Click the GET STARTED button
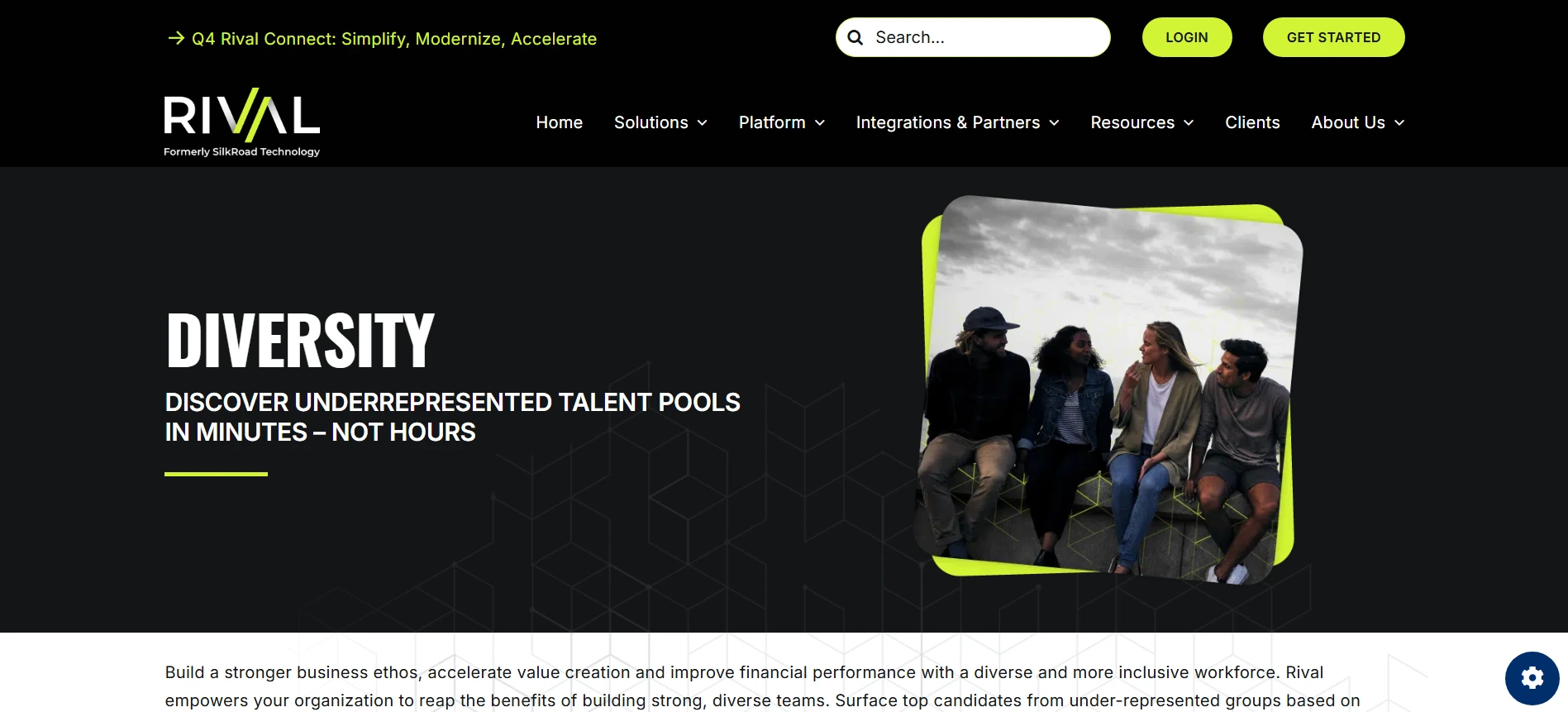1568x712 pixels. pos(1333,37)
